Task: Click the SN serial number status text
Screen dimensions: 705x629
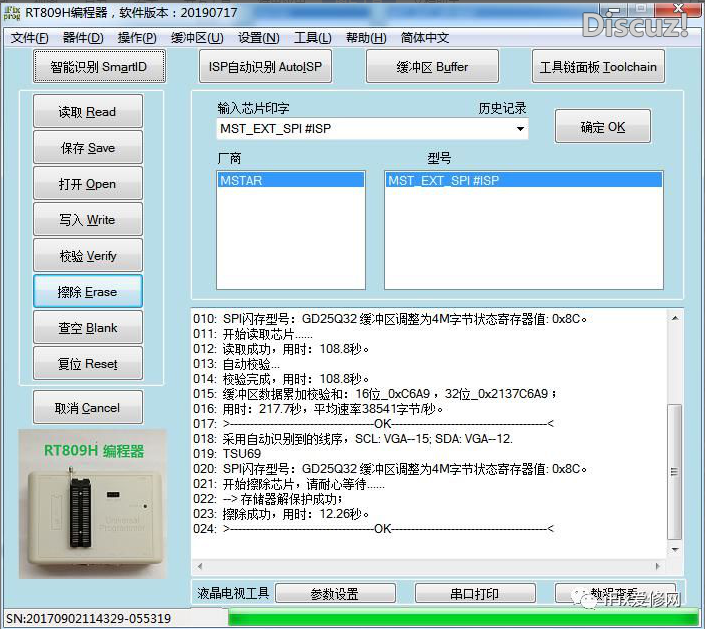Action: [89, 618]
